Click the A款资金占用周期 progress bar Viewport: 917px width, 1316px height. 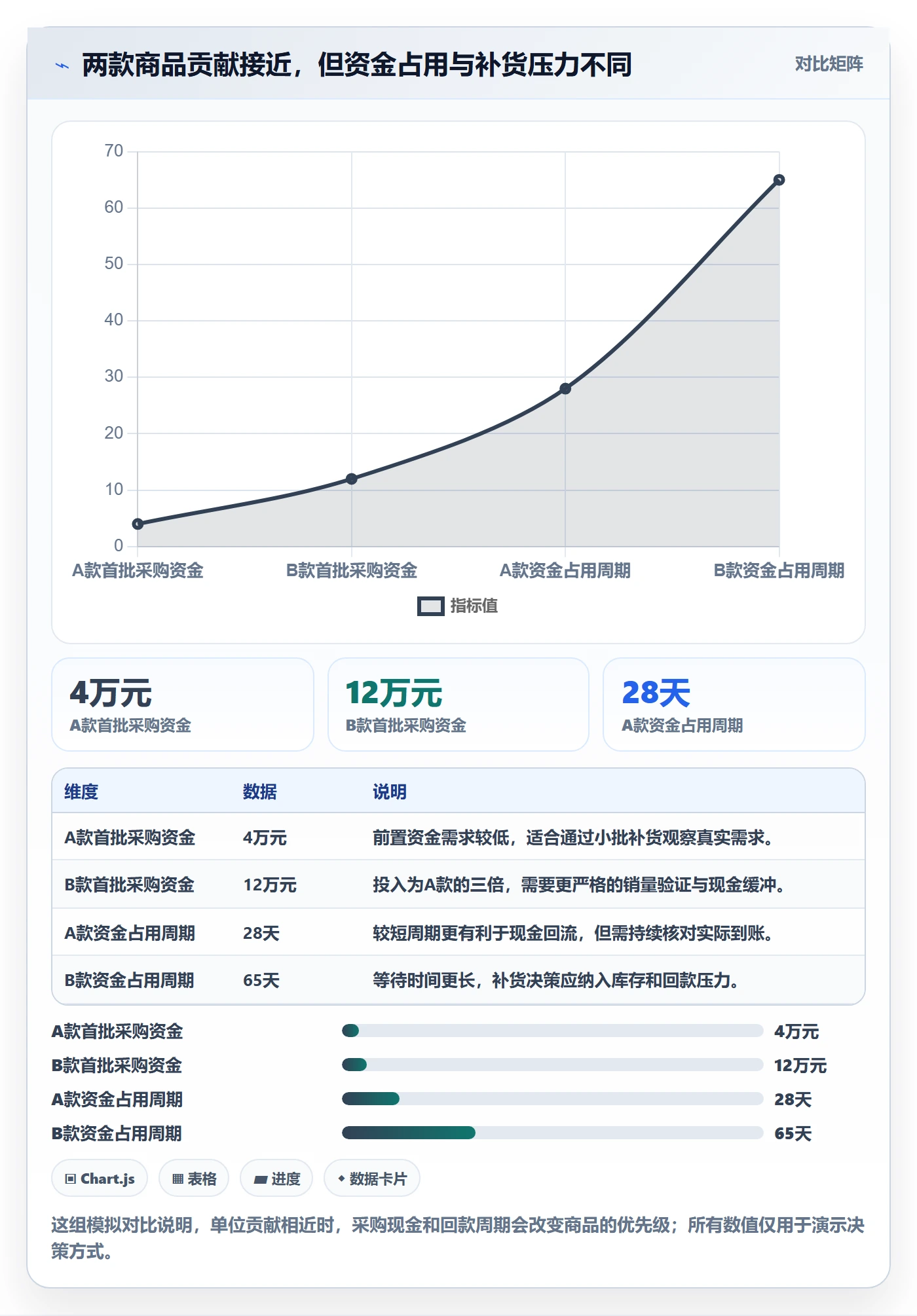coord(553,1099)
